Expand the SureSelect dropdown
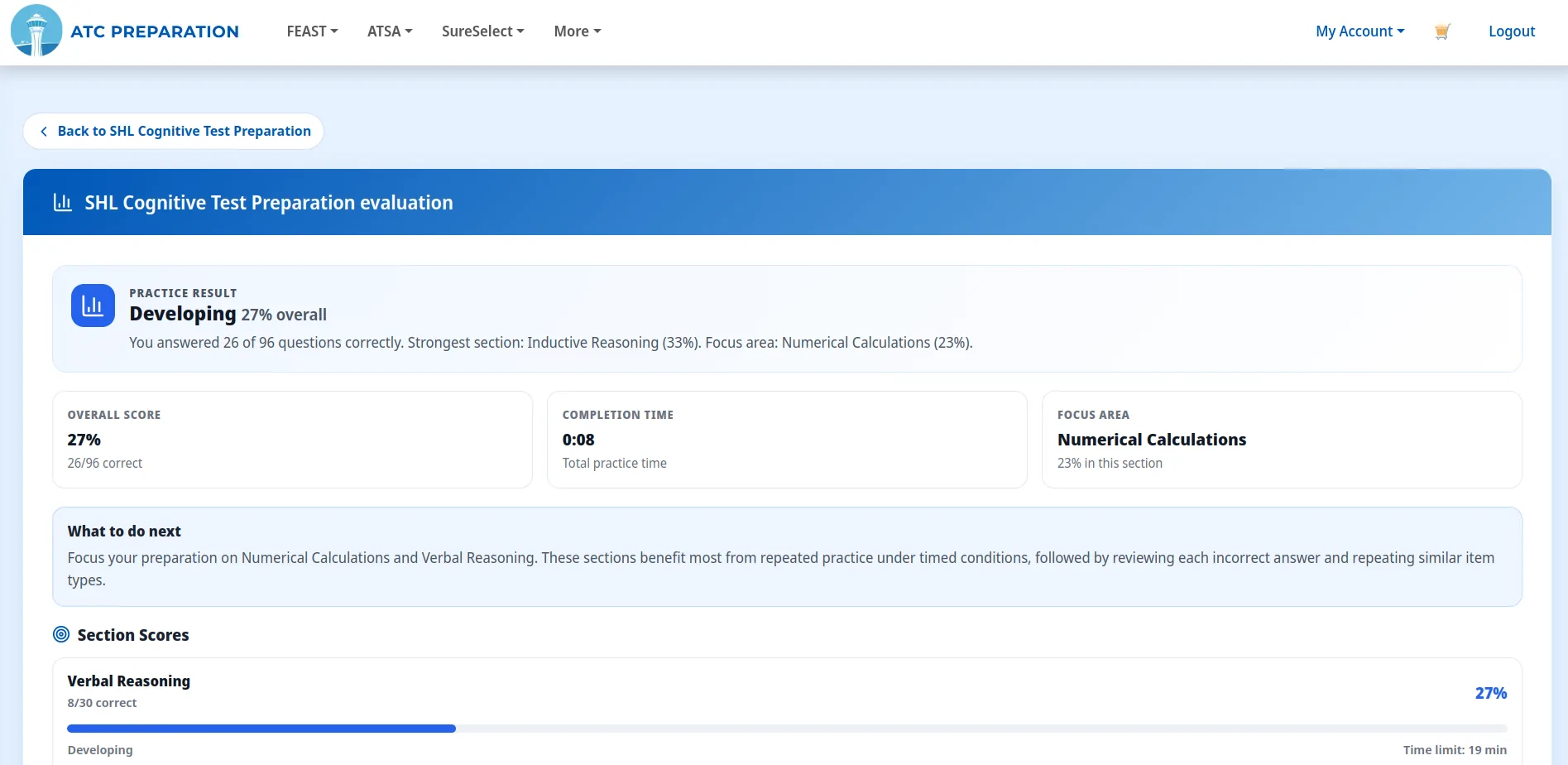 click(x=482, y=31)
